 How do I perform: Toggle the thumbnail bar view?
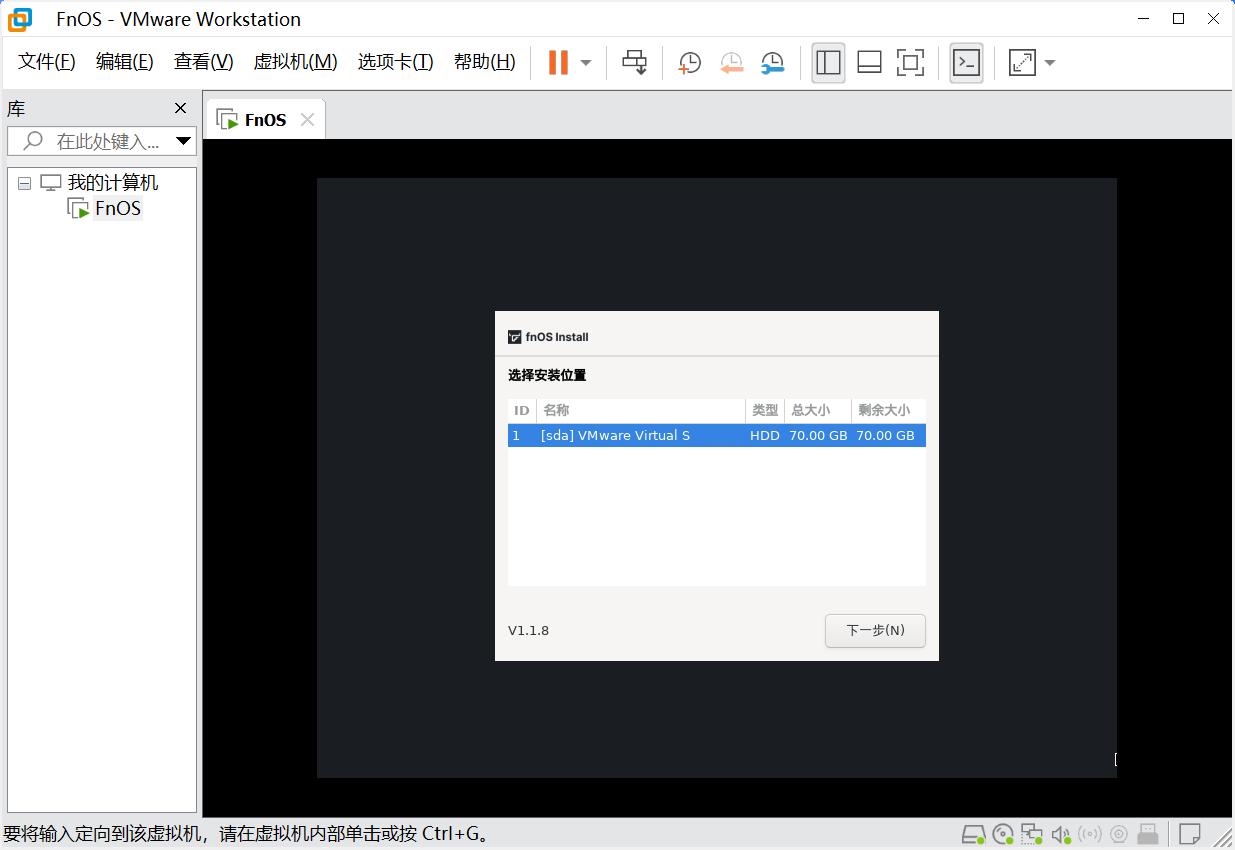(869, 63)
